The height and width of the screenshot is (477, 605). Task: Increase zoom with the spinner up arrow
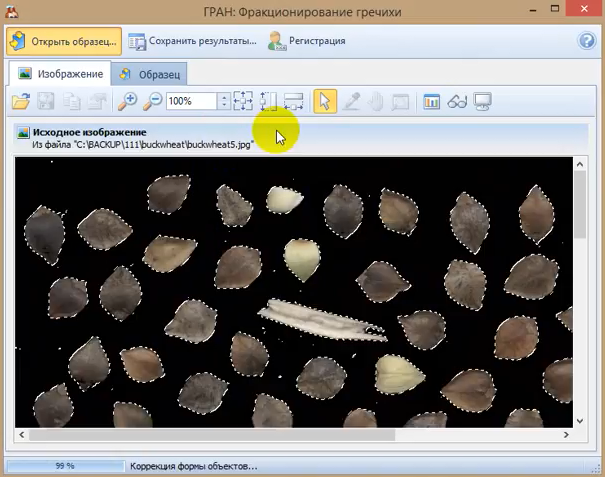pos(224,97)
